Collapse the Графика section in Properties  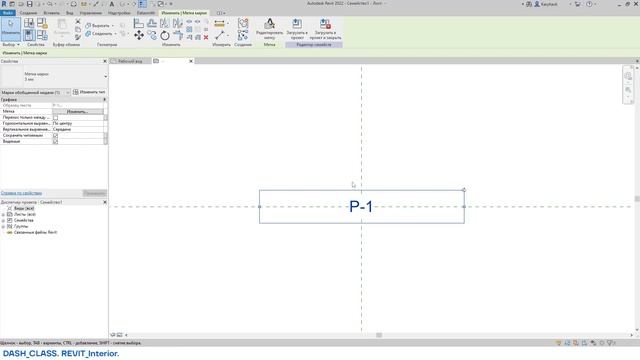[104, 100]
